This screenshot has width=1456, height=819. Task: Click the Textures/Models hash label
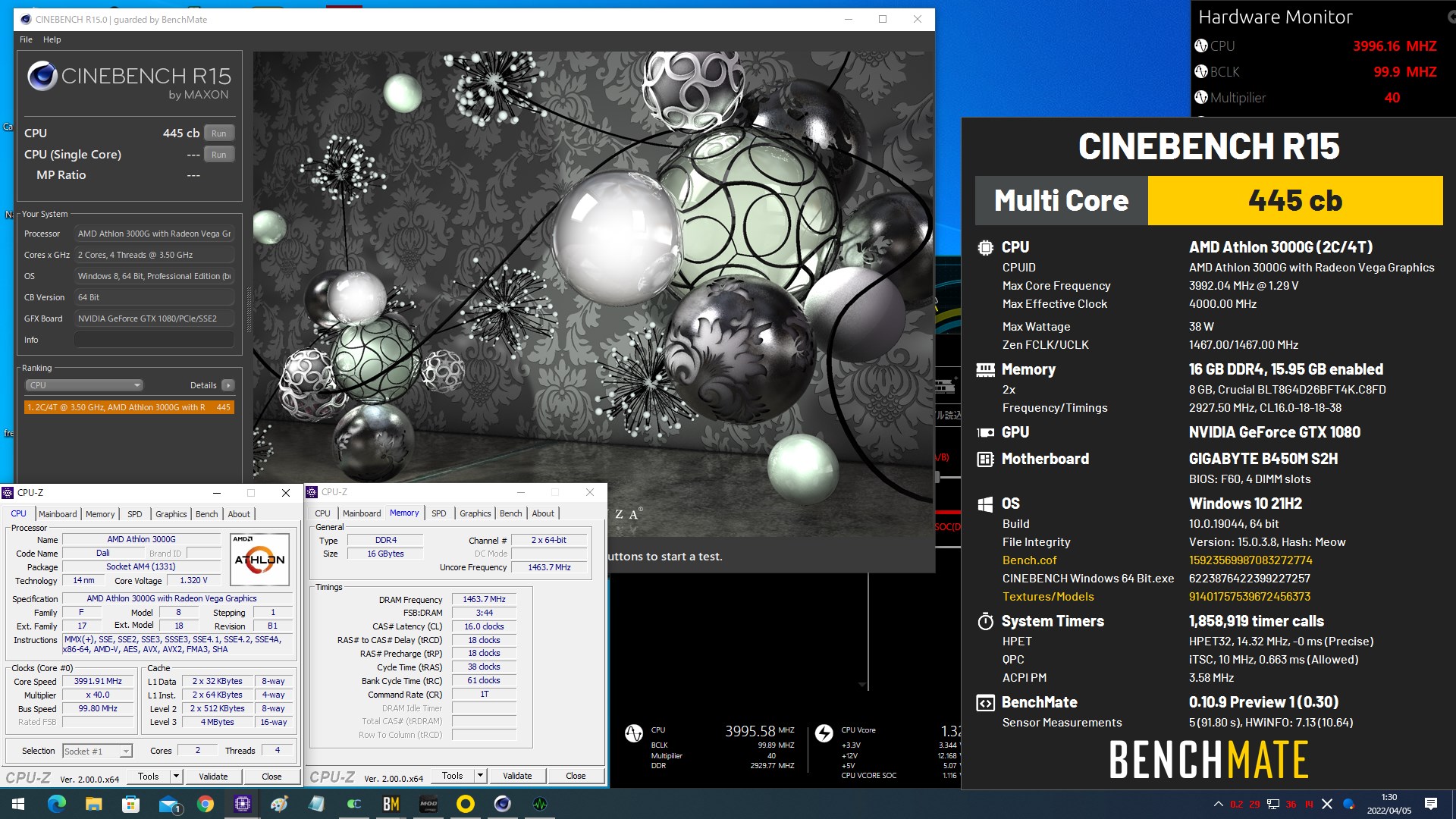pos(1048,597)
